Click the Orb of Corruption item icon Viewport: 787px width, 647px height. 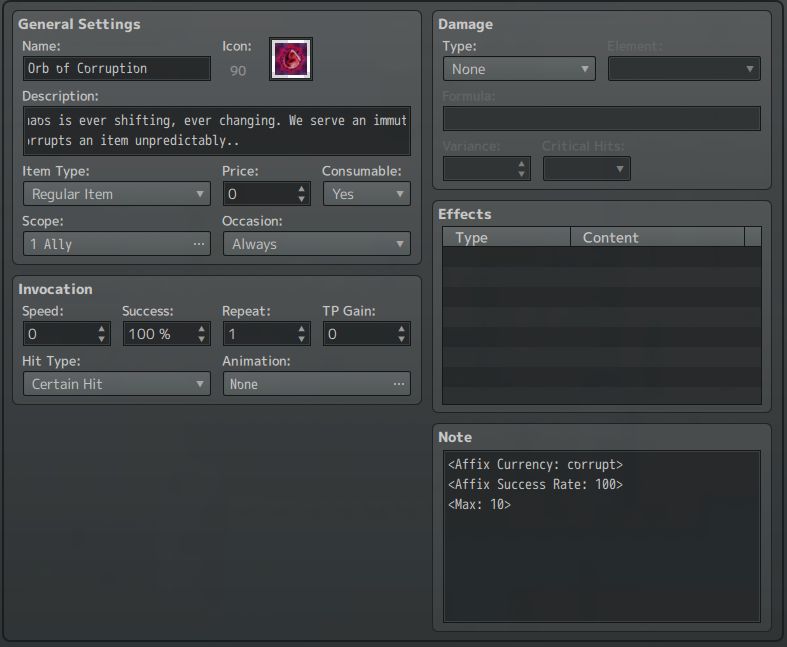[x=291, y=59]
